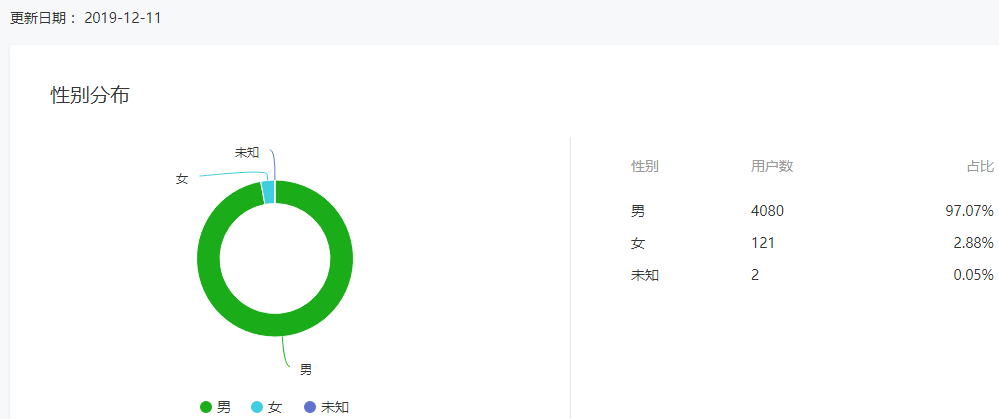Click the 未知 callout label above the chart
The image size is (999, 419).
(x=247, y=153)
